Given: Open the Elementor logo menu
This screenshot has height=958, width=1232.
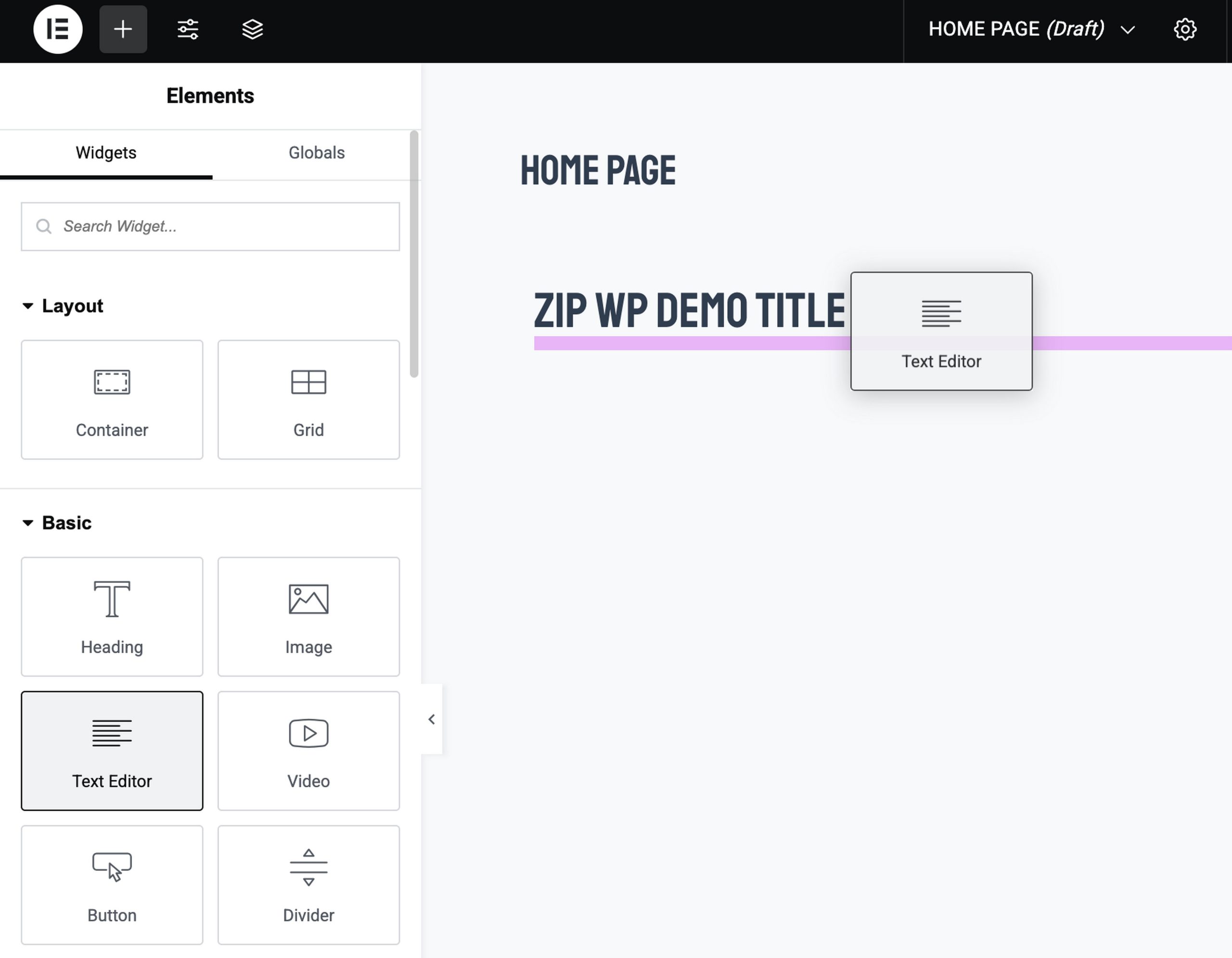Looking at the screenshot, I should [58, 29].
